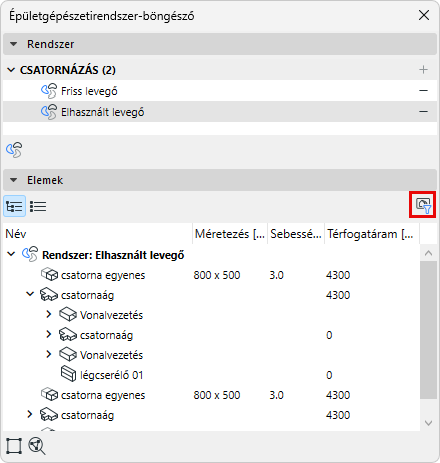This screenshot has height=463, width=440.
Task: Expand the nested csatornaág with value 0
Action: (49, 334)
